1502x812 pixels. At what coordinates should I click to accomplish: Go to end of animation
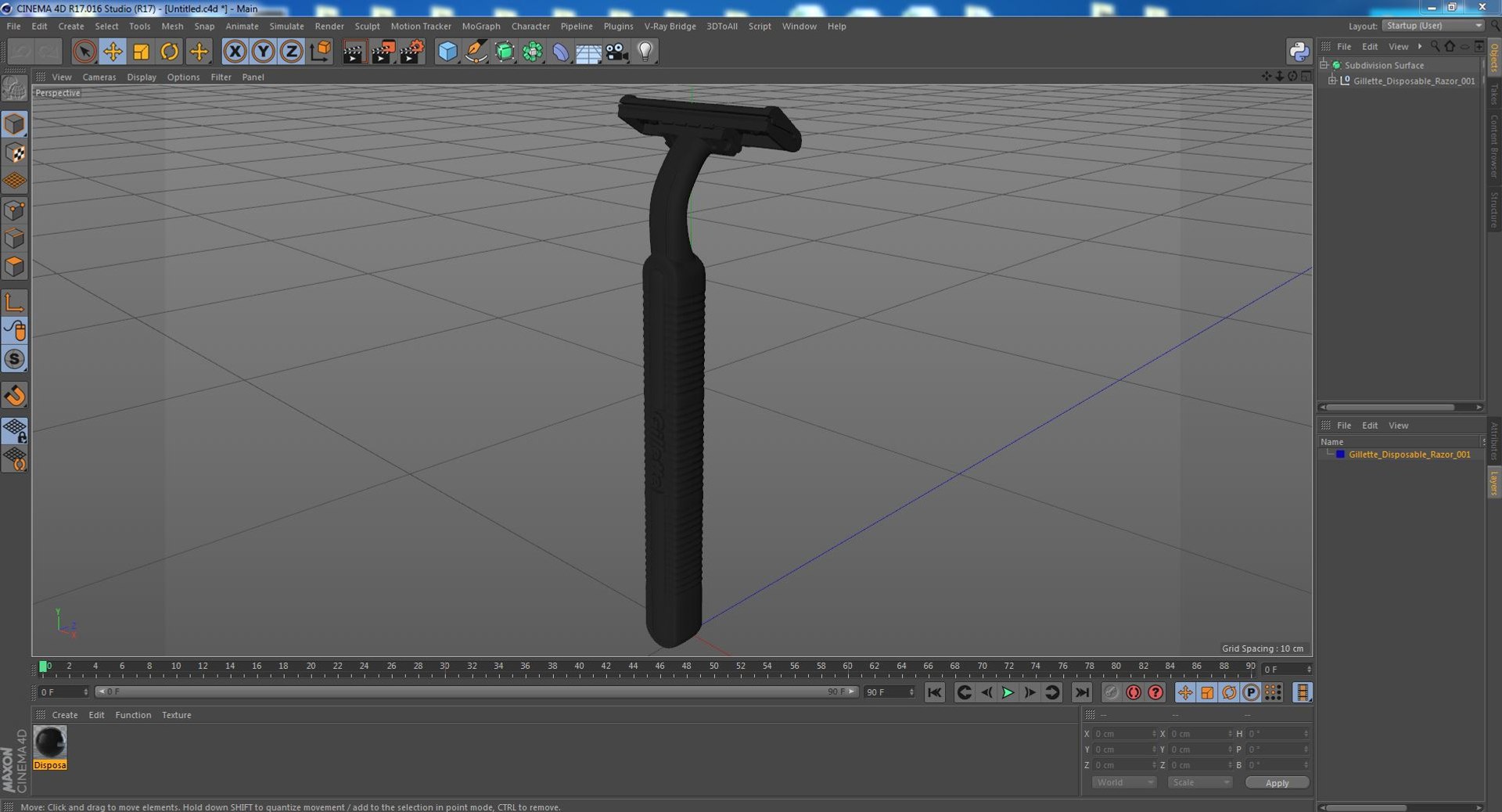coord(1082,692)
